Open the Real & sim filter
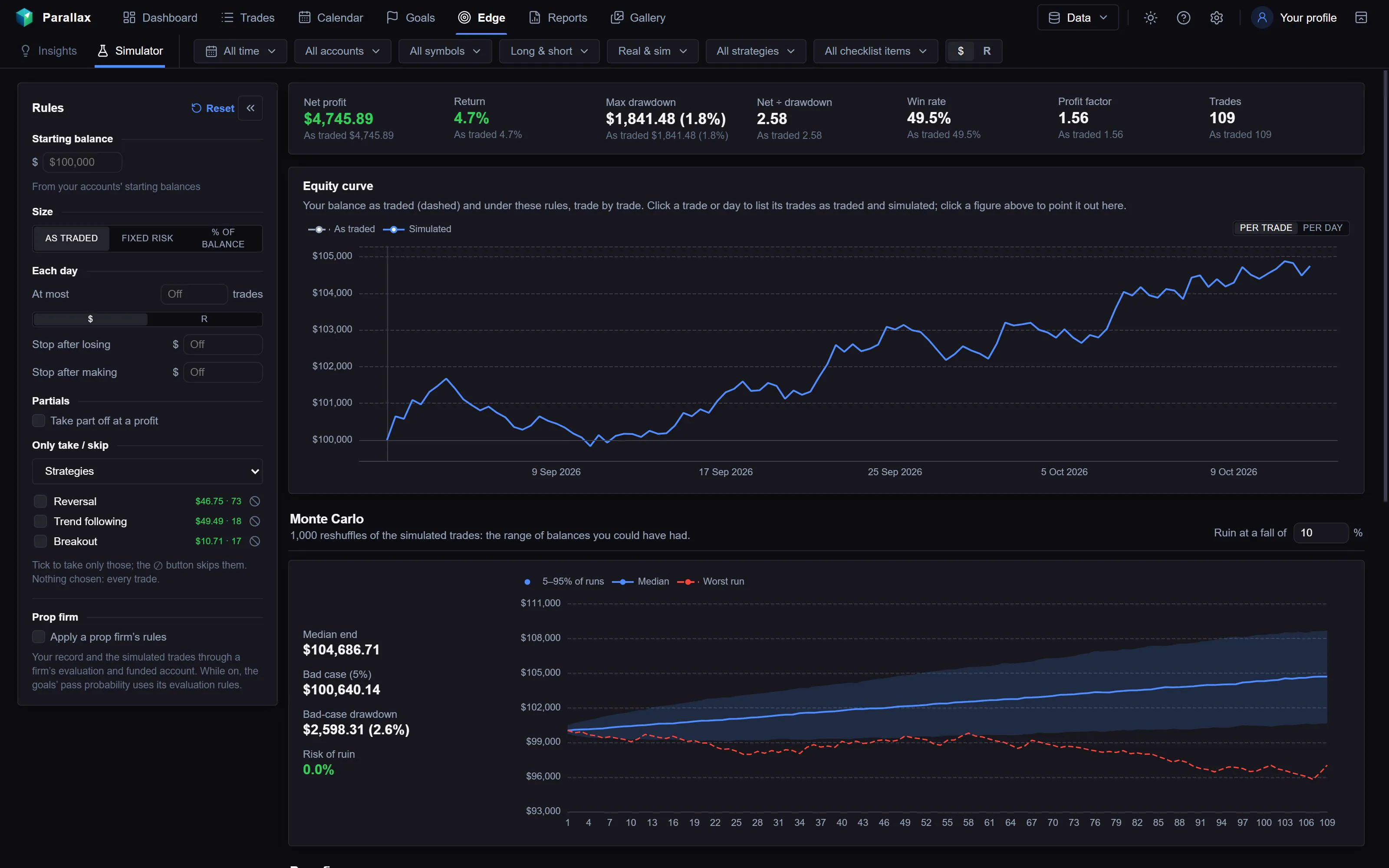 pos(652,51)
